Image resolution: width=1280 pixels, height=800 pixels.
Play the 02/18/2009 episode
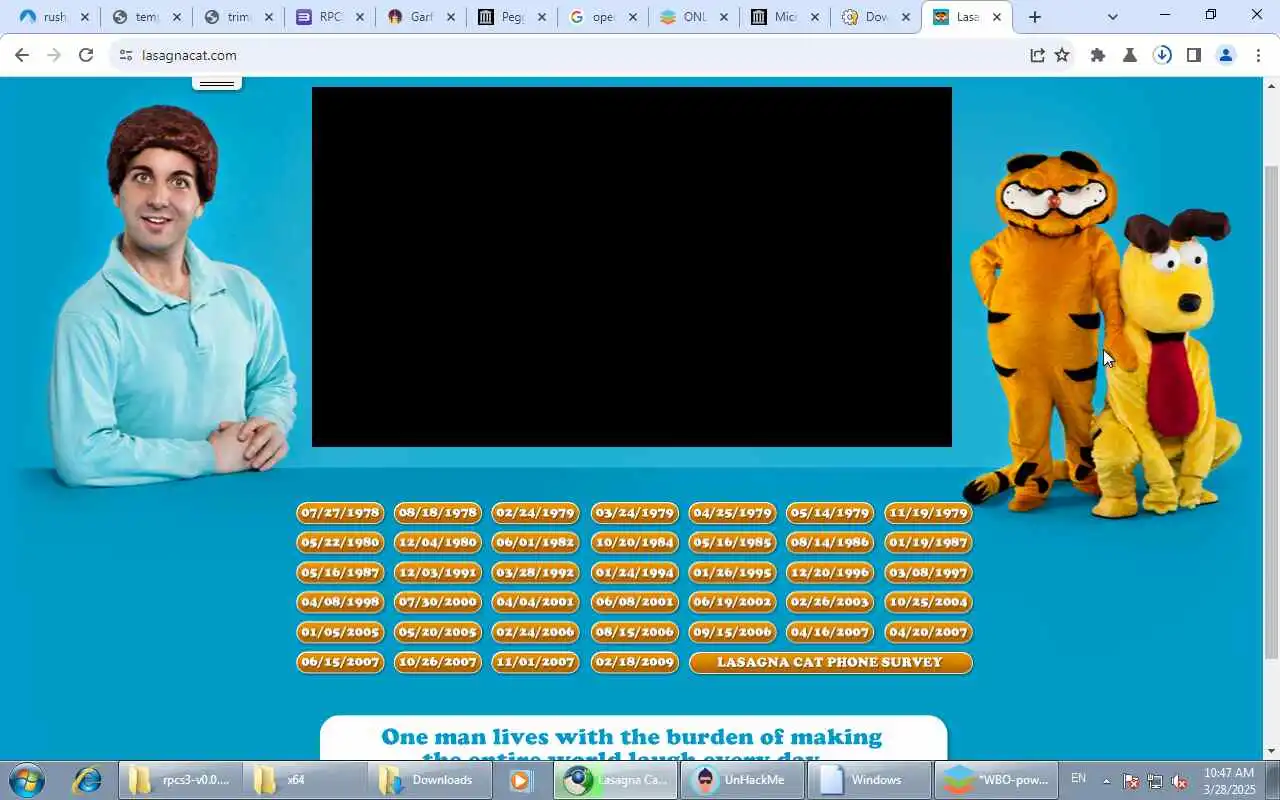click(x=634, y=662)
